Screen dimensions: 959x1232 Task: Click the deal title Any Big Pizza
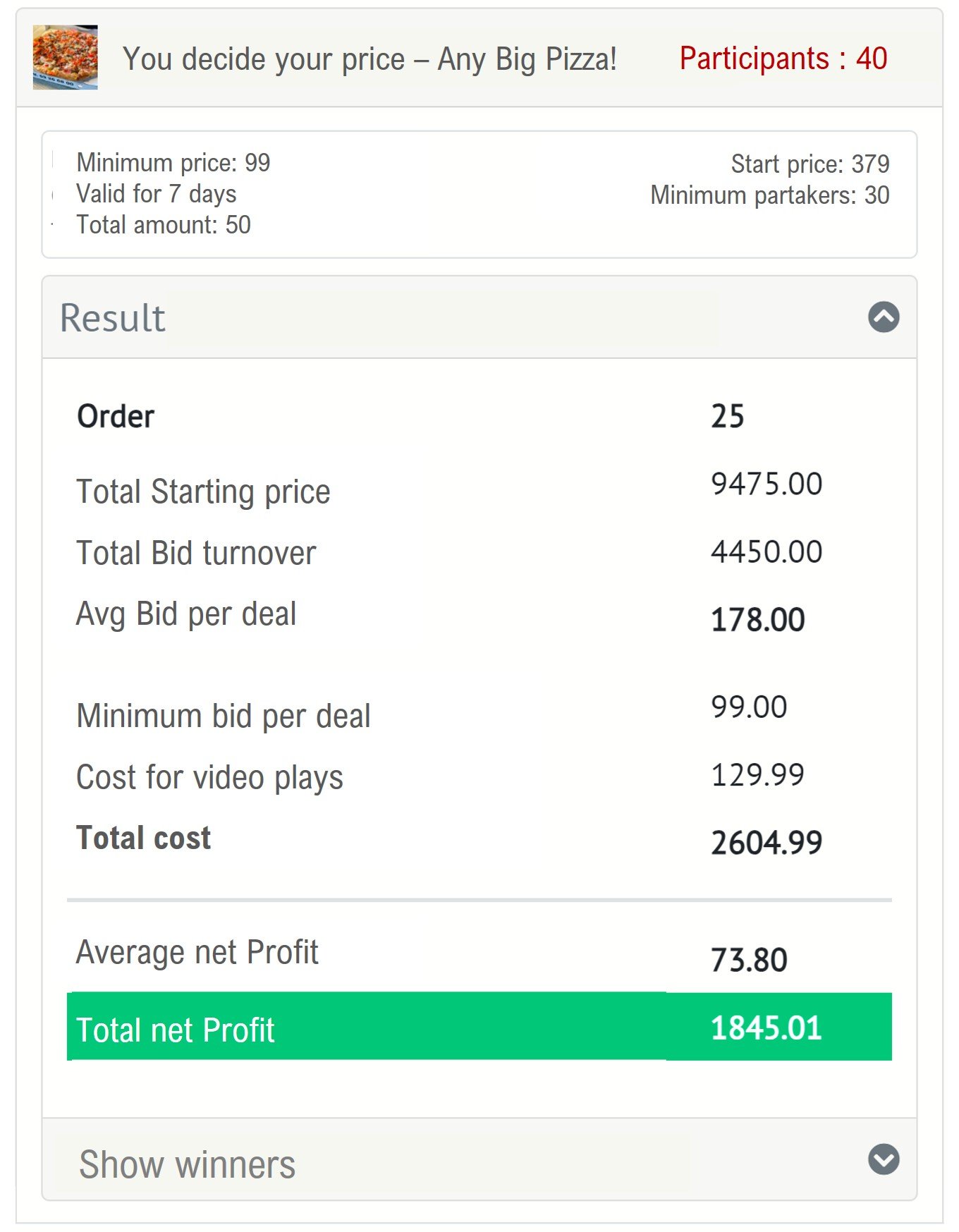(x=370, y=59)
